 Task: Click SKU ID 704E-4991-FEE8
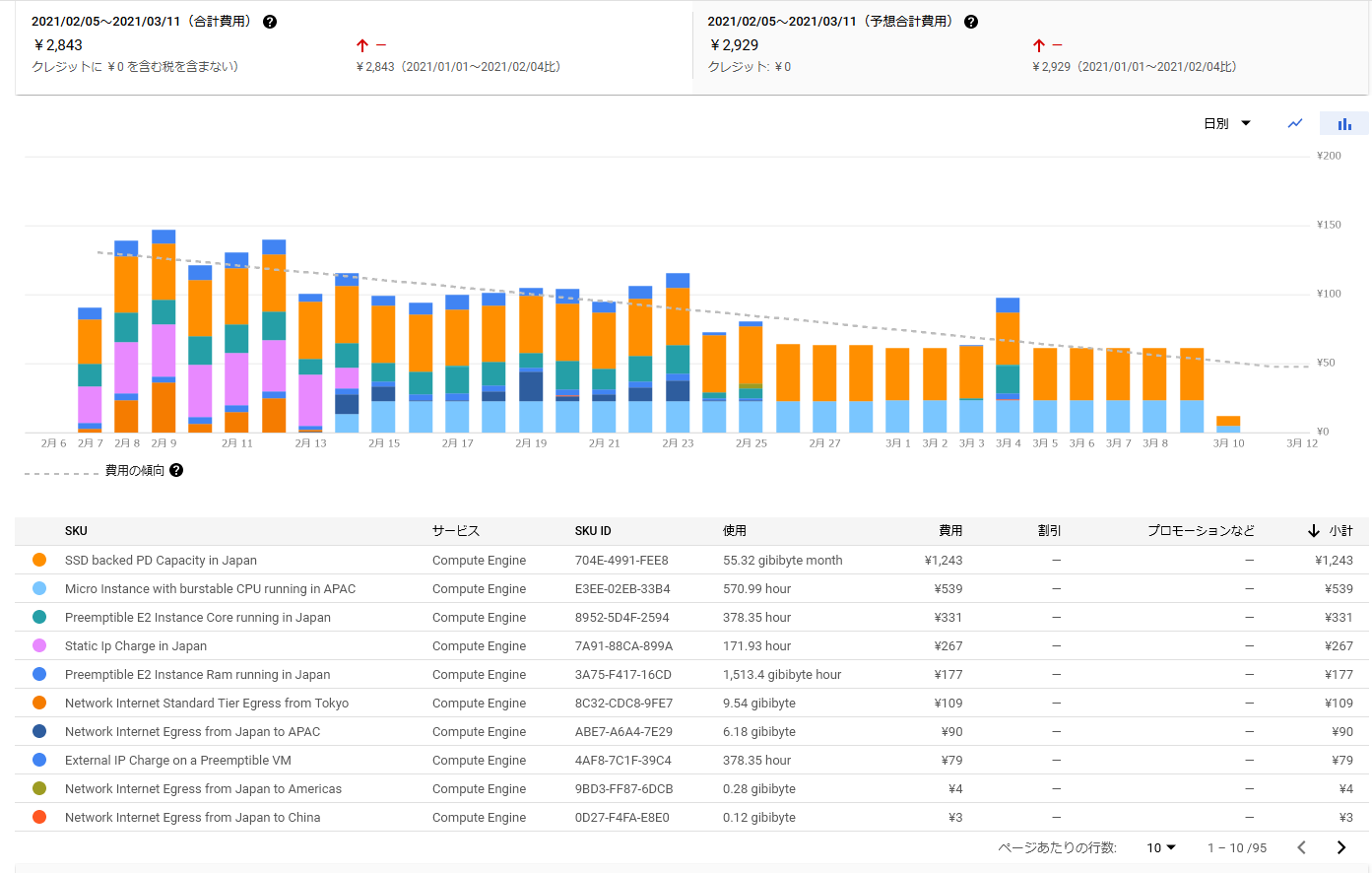pyautogui.click(x=621, y=560)
